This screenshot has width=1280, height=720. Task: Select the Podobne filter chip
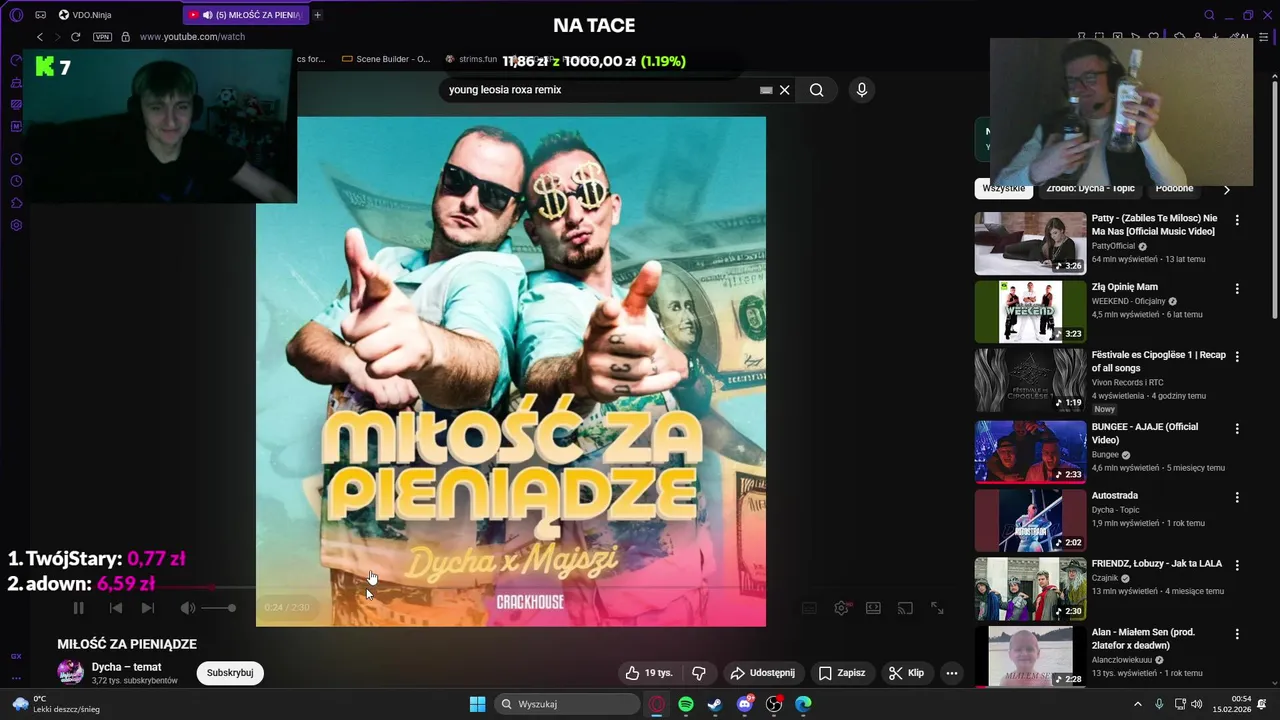pyautogui.click(x=1174, y=188)
